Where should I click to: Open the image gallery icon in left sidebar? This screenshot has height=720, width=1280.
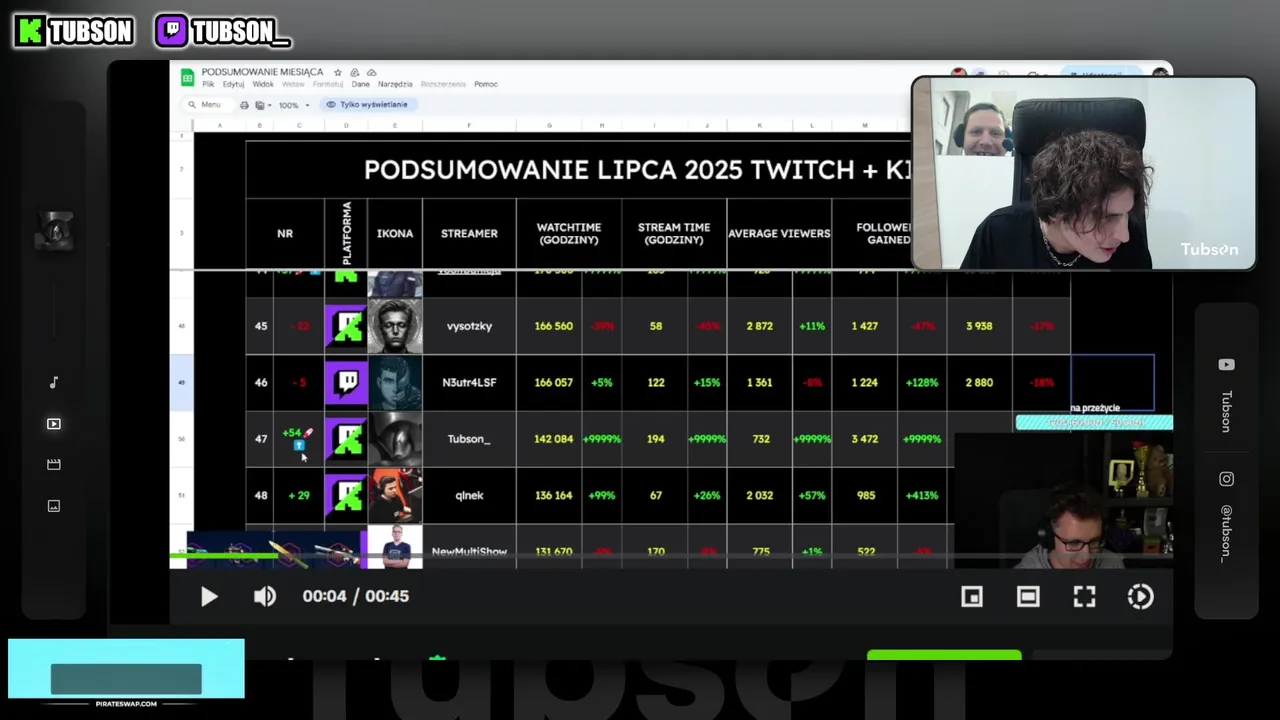coord(54,506)
